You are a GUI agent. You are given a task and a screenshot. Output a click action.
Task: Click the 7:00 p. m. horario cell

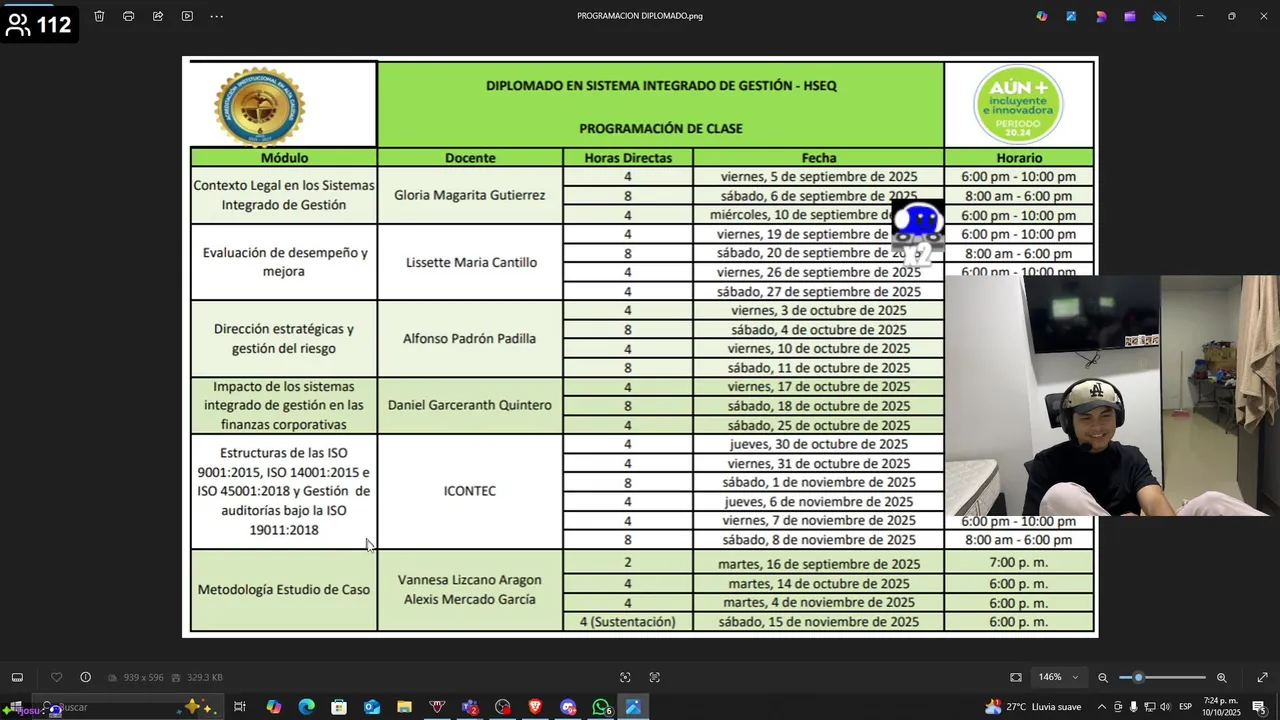click(x=1019, y=564)
